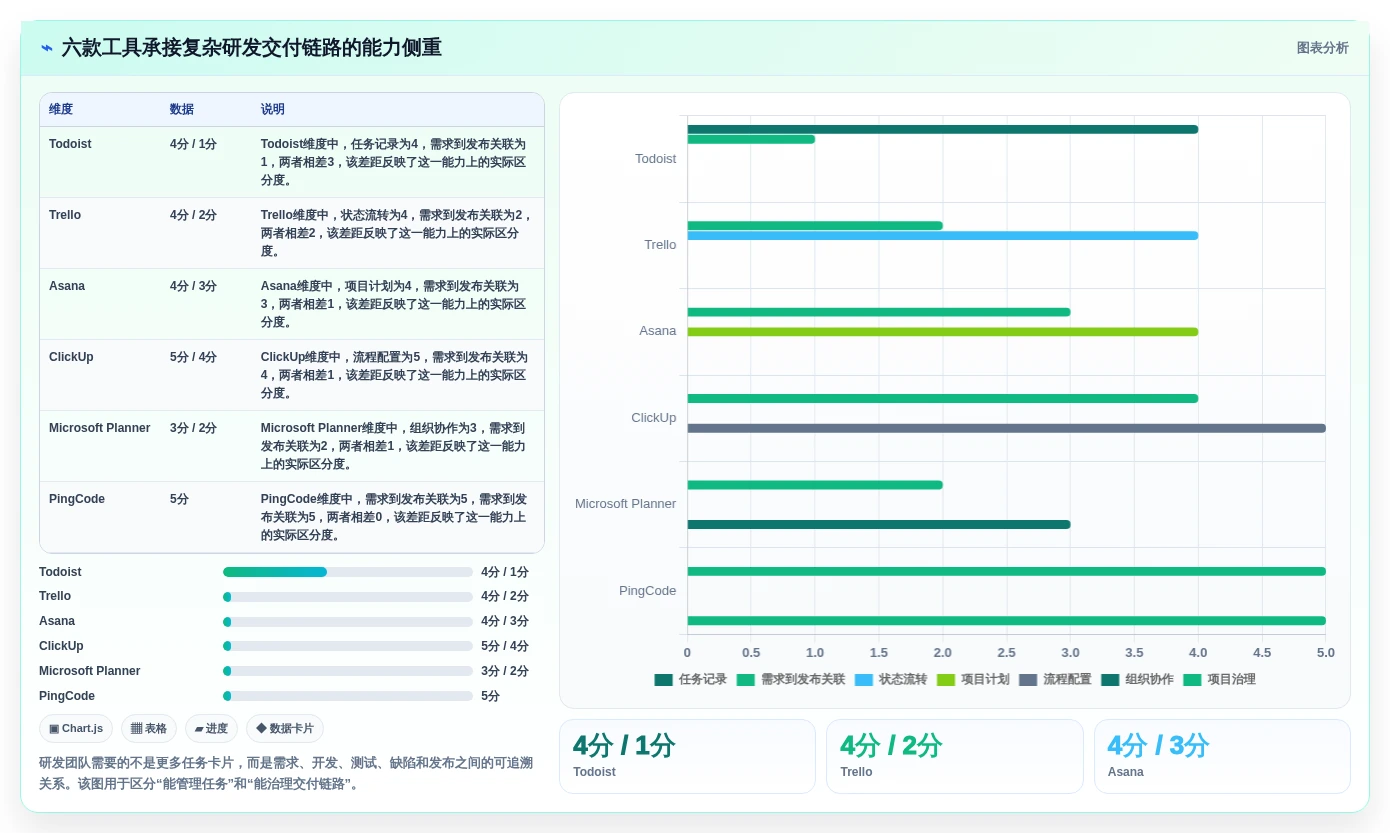Click the ClickUp 流程配置 gray bar

coord(1006,428)
